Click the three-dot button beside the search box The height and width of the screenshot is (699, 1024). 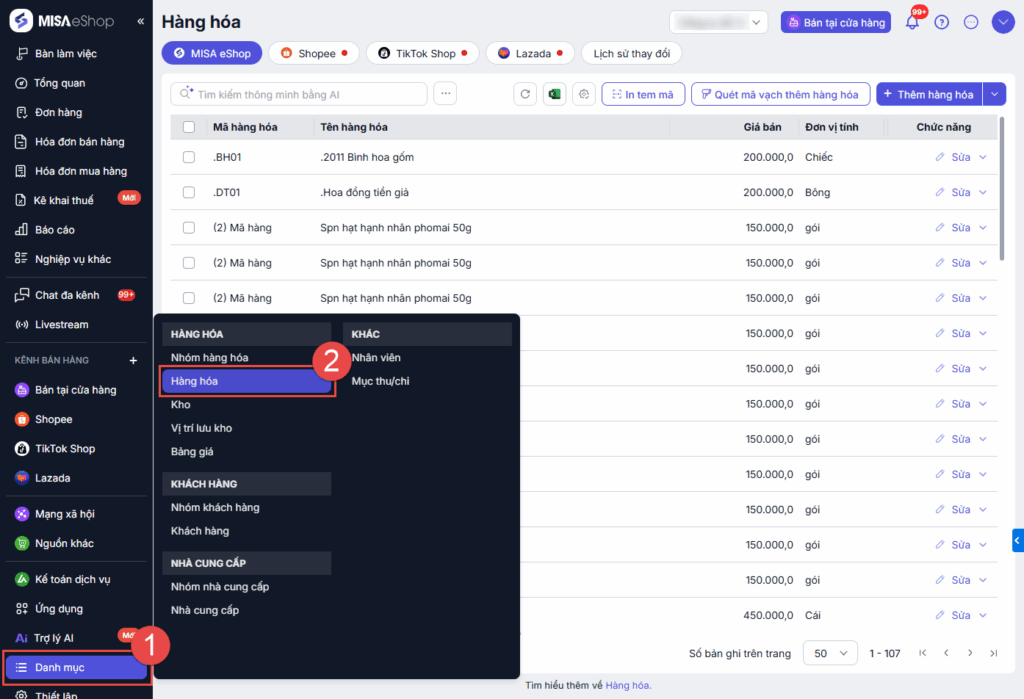(x=445, y=94)
